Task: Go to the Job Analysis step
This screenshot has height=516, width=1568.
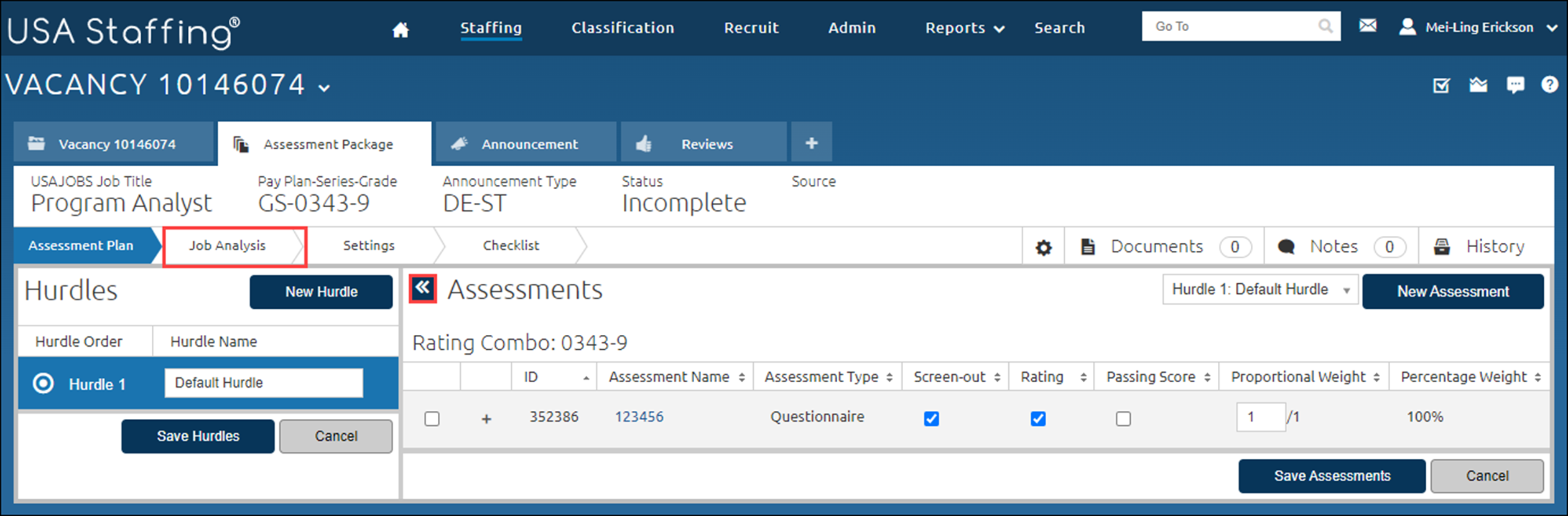Action: 228,246
